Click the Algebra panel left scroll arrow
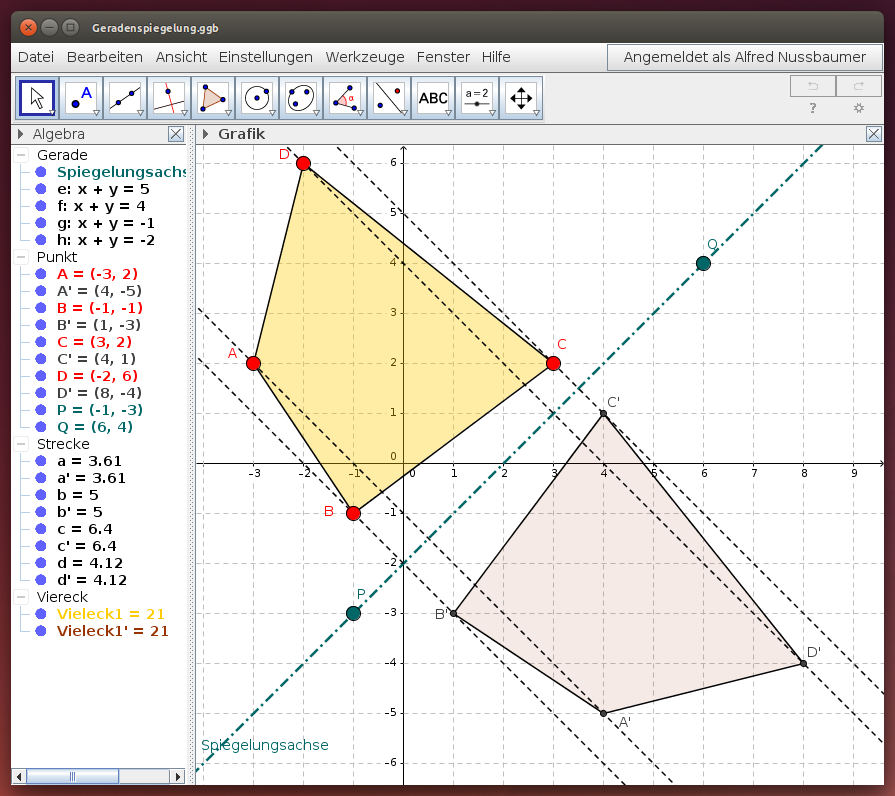The image size is (895, 796). click(x=19, y=777)
